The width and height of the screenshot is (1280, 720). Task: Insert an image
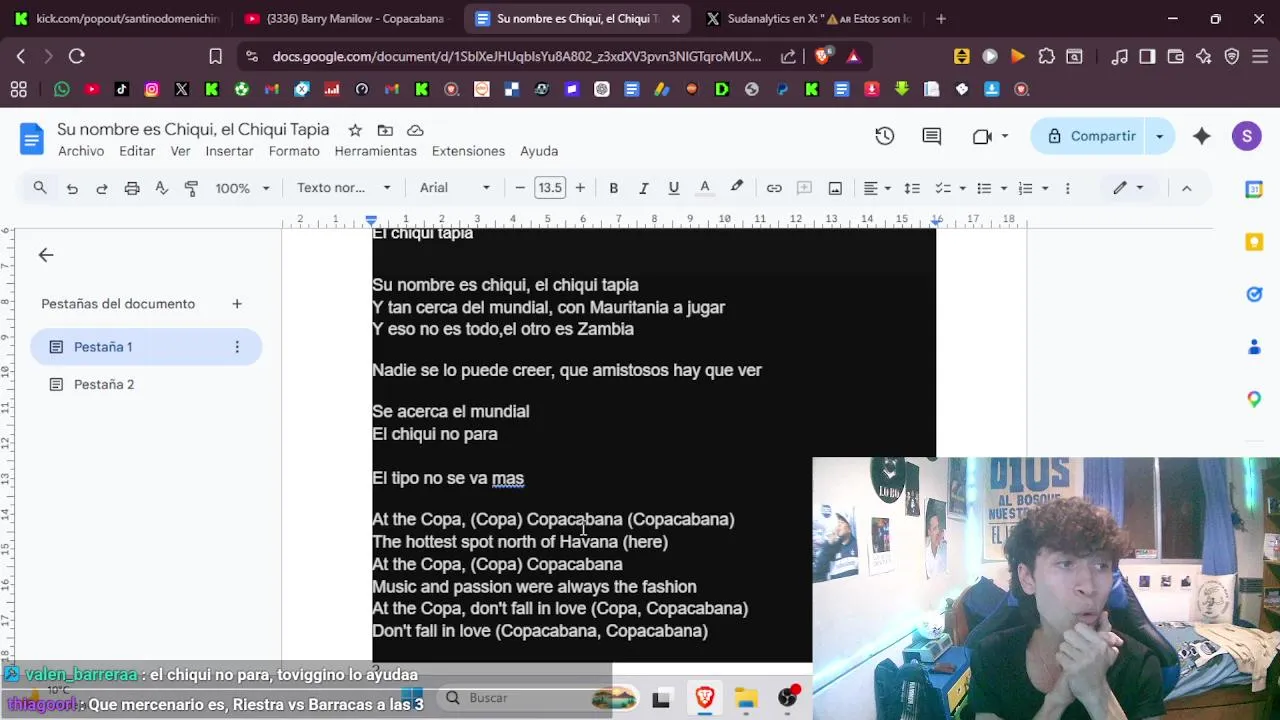pos(835,188)
